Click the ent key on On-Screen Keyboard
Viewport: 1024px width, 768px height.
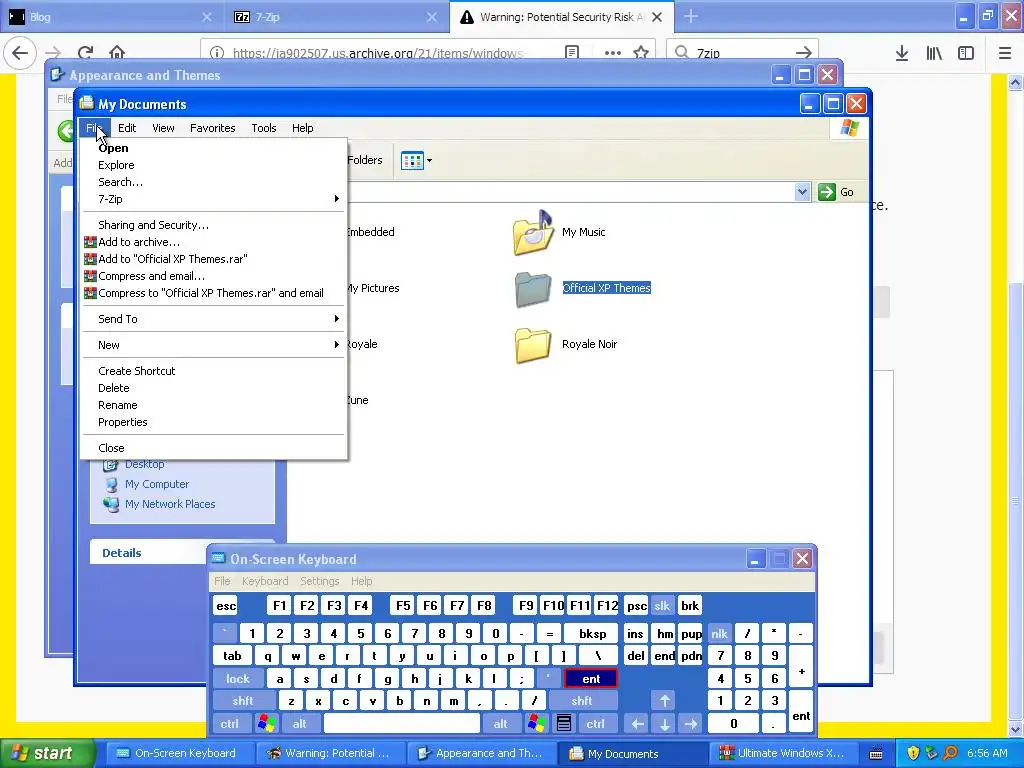pos(591,679)
